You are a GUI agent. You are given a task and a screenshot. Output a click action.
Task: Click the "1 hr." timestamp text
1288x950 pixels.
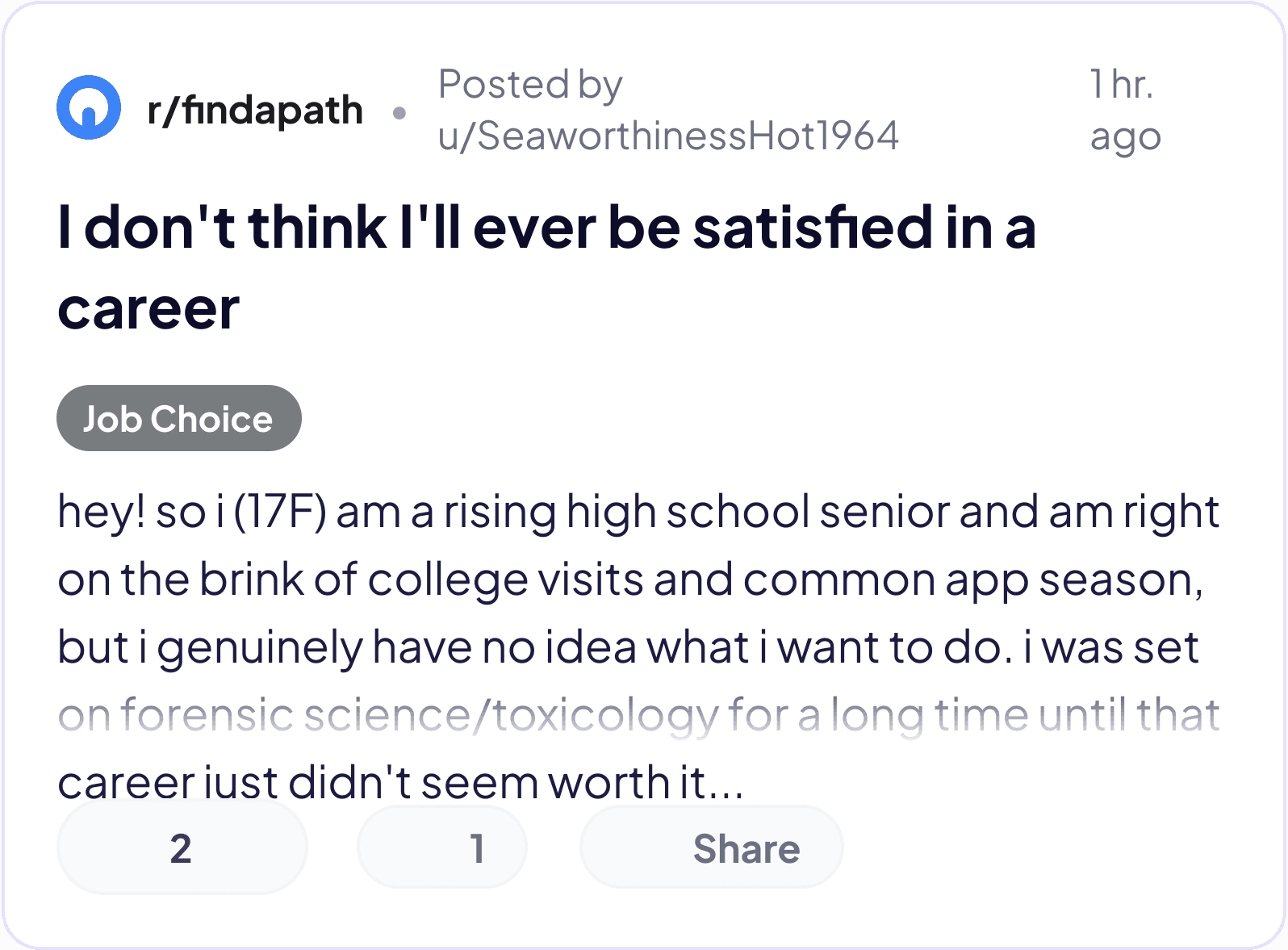(1121, 84)
